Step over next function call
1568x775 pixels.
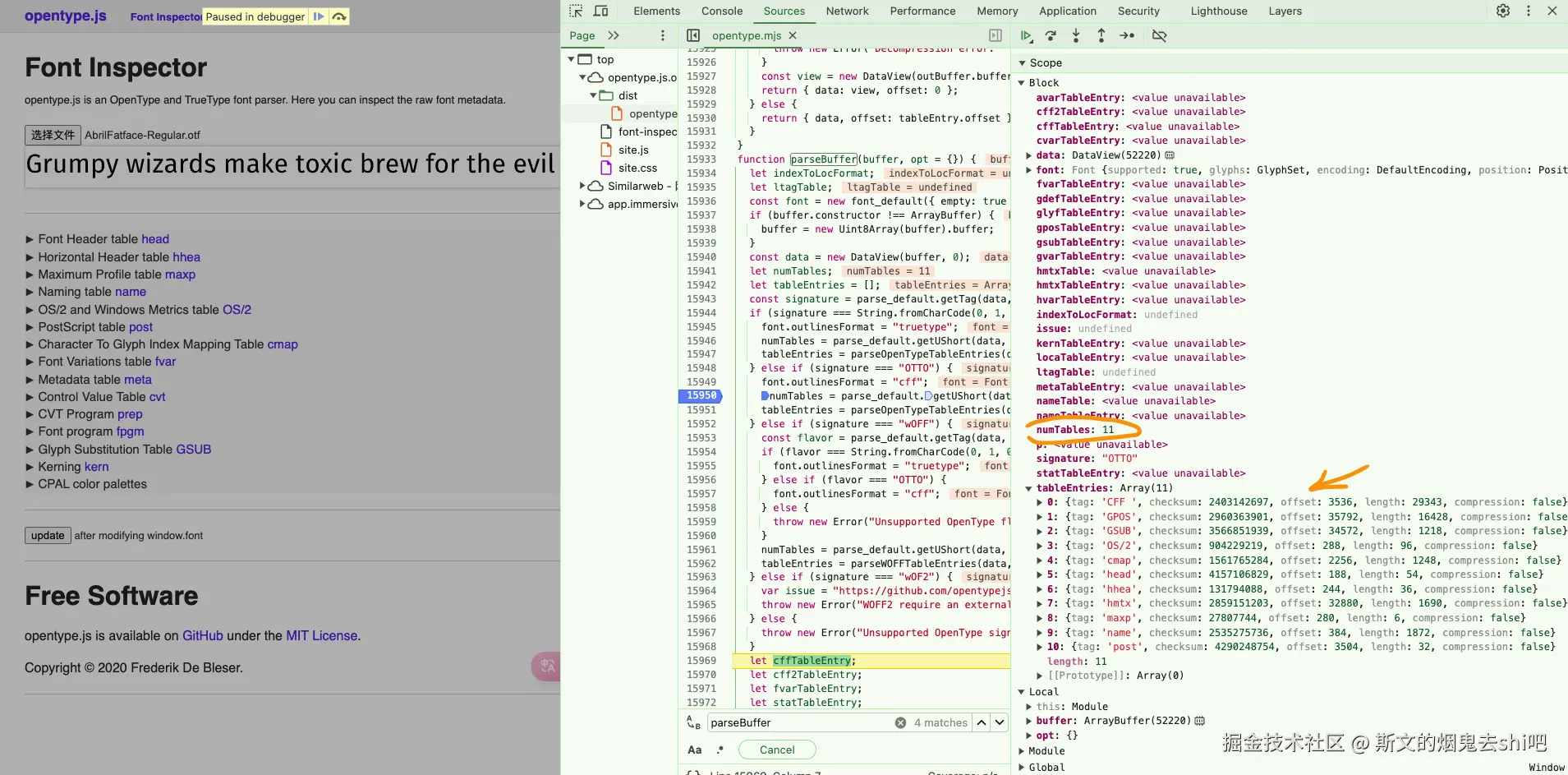click(x=1051, y=35)
